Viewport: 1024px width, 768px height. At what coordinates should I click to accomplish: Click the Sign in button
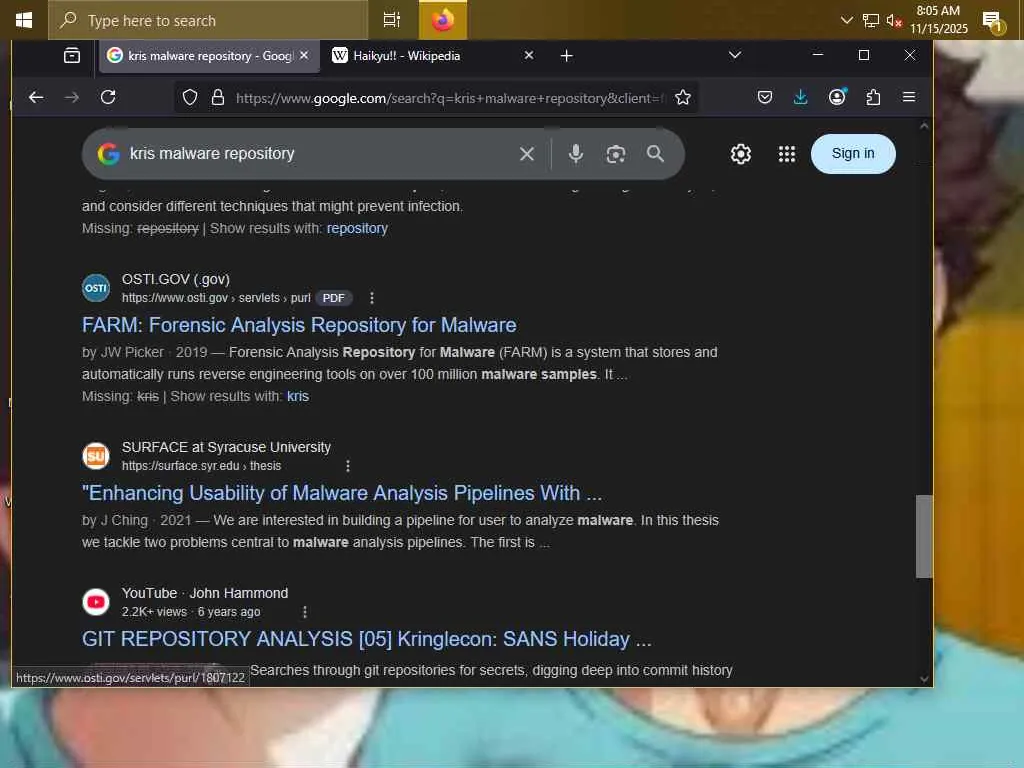click(x=852, y=154)
